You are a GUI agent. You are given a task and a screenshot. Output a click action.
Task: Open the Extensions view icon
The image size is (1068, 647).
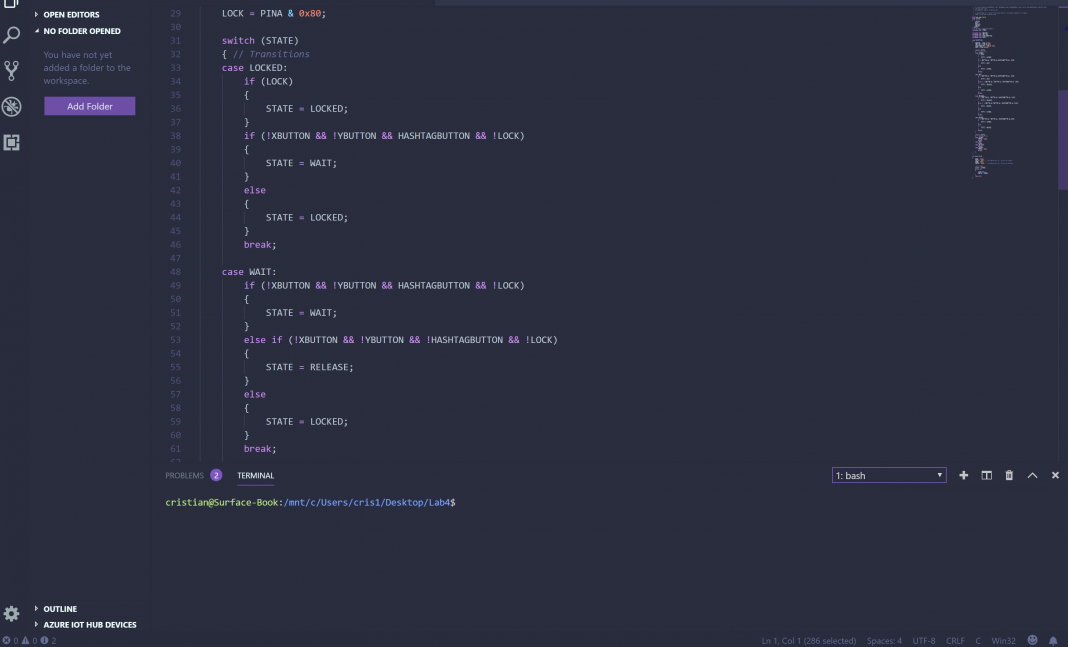(12, 142)
